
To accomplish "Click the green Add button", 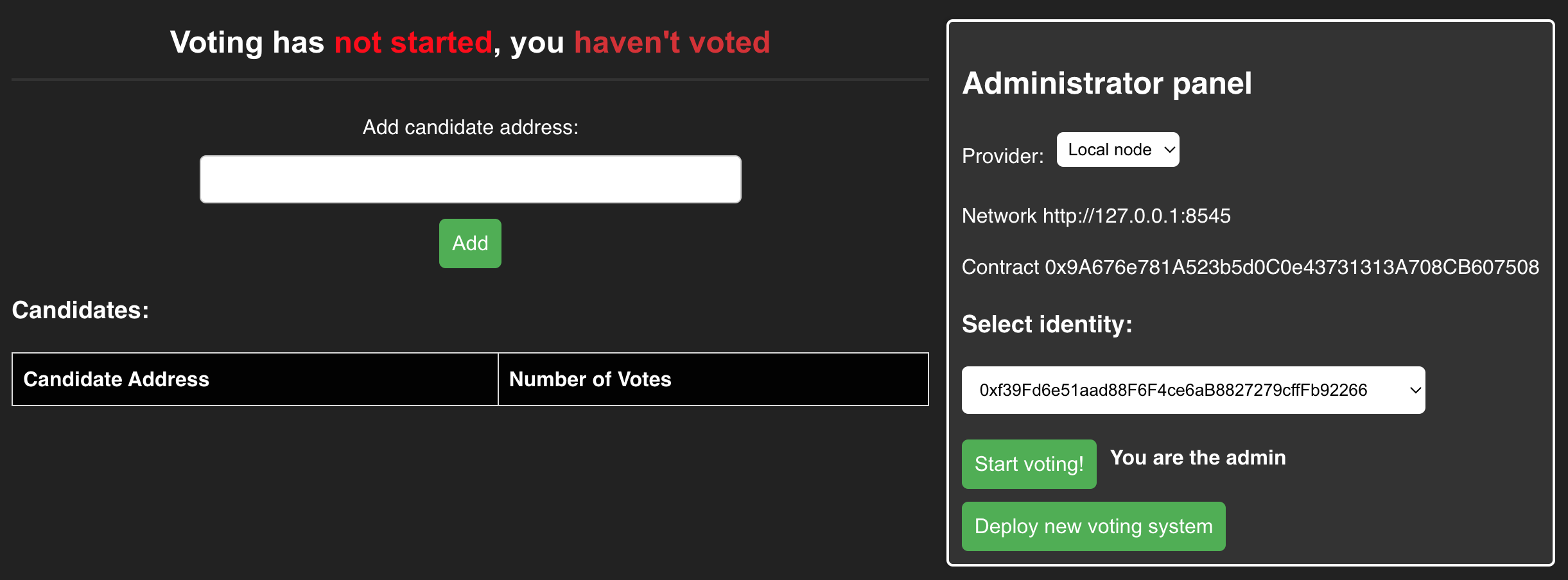I will 470,243.
